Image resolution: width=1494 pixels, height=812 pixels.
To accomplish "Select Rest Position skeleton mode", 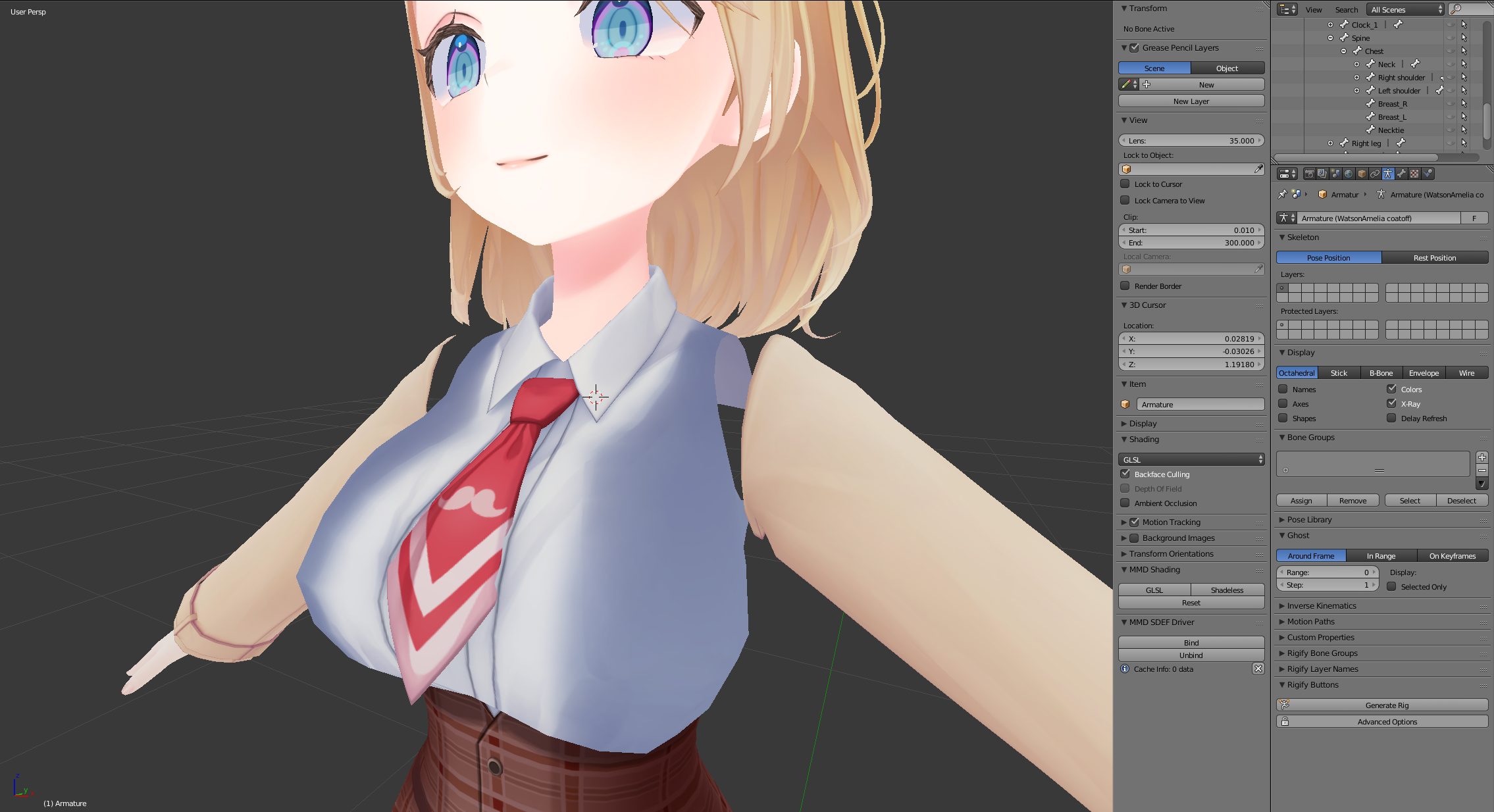I will tap(1435, 257).
